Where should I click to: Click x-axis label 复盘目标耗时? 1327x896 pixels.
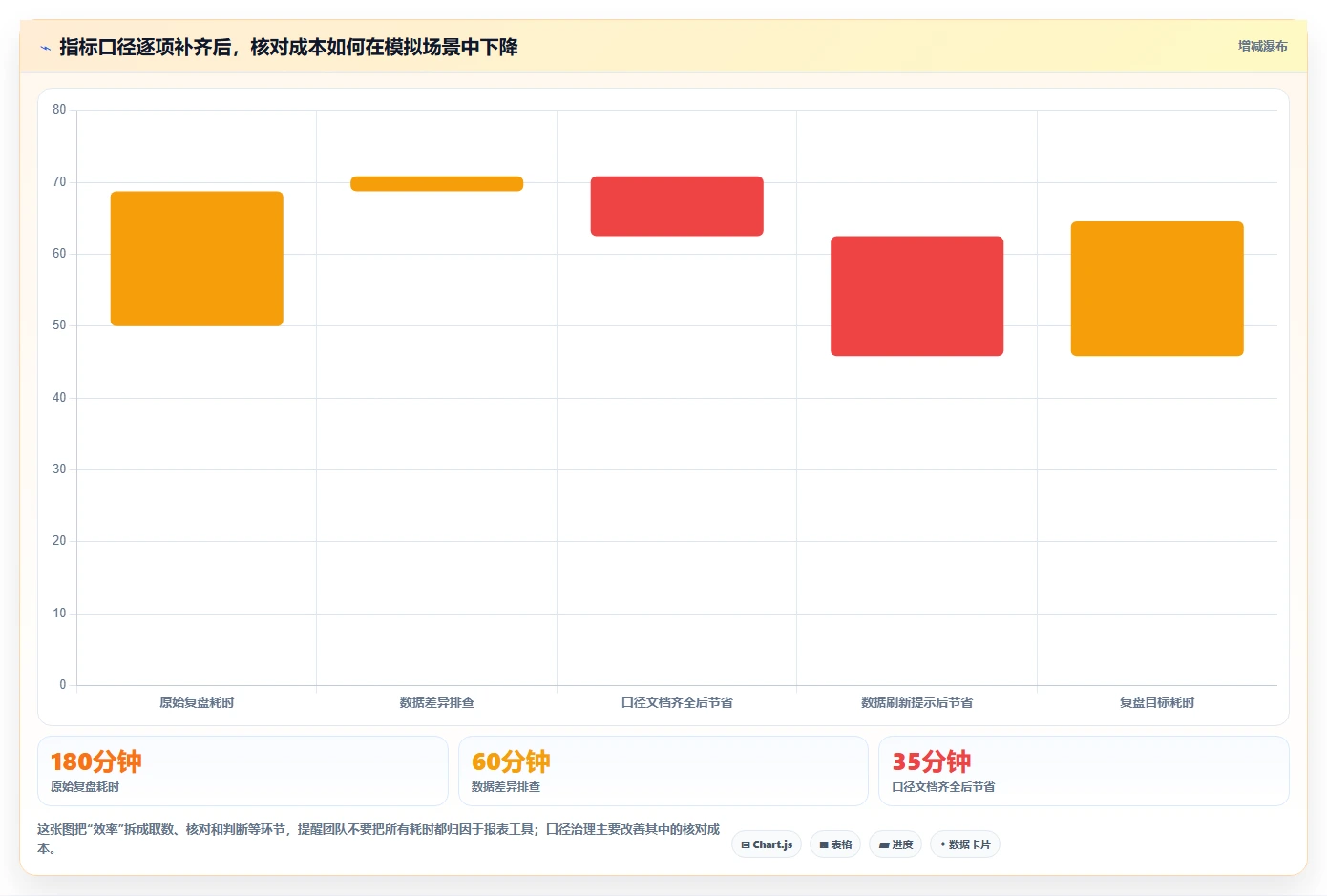1157,702
